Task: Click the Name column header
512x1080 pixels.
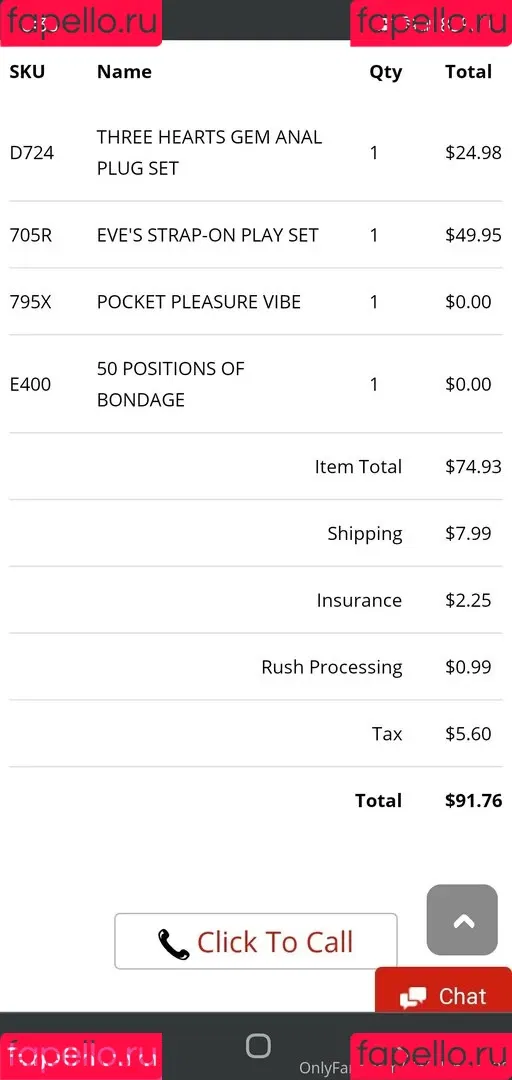Action: tap(124, 72)
